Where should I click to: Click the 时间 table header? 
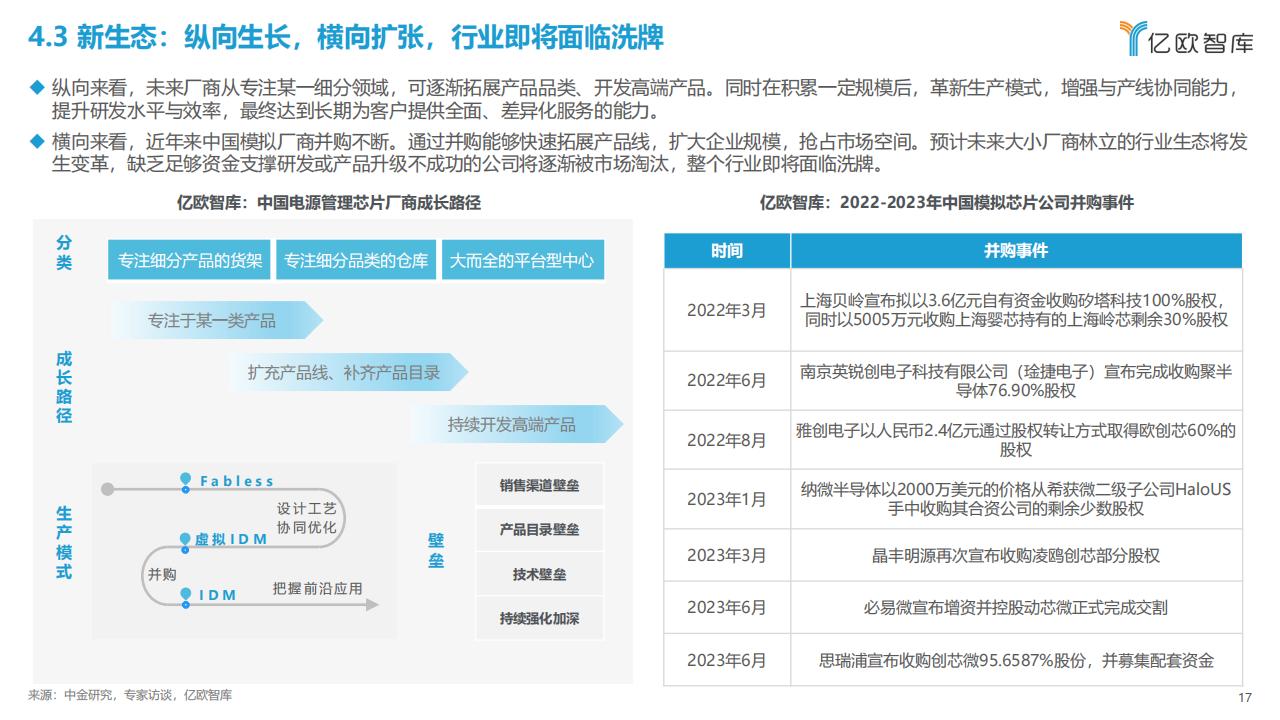click(727, 250)
